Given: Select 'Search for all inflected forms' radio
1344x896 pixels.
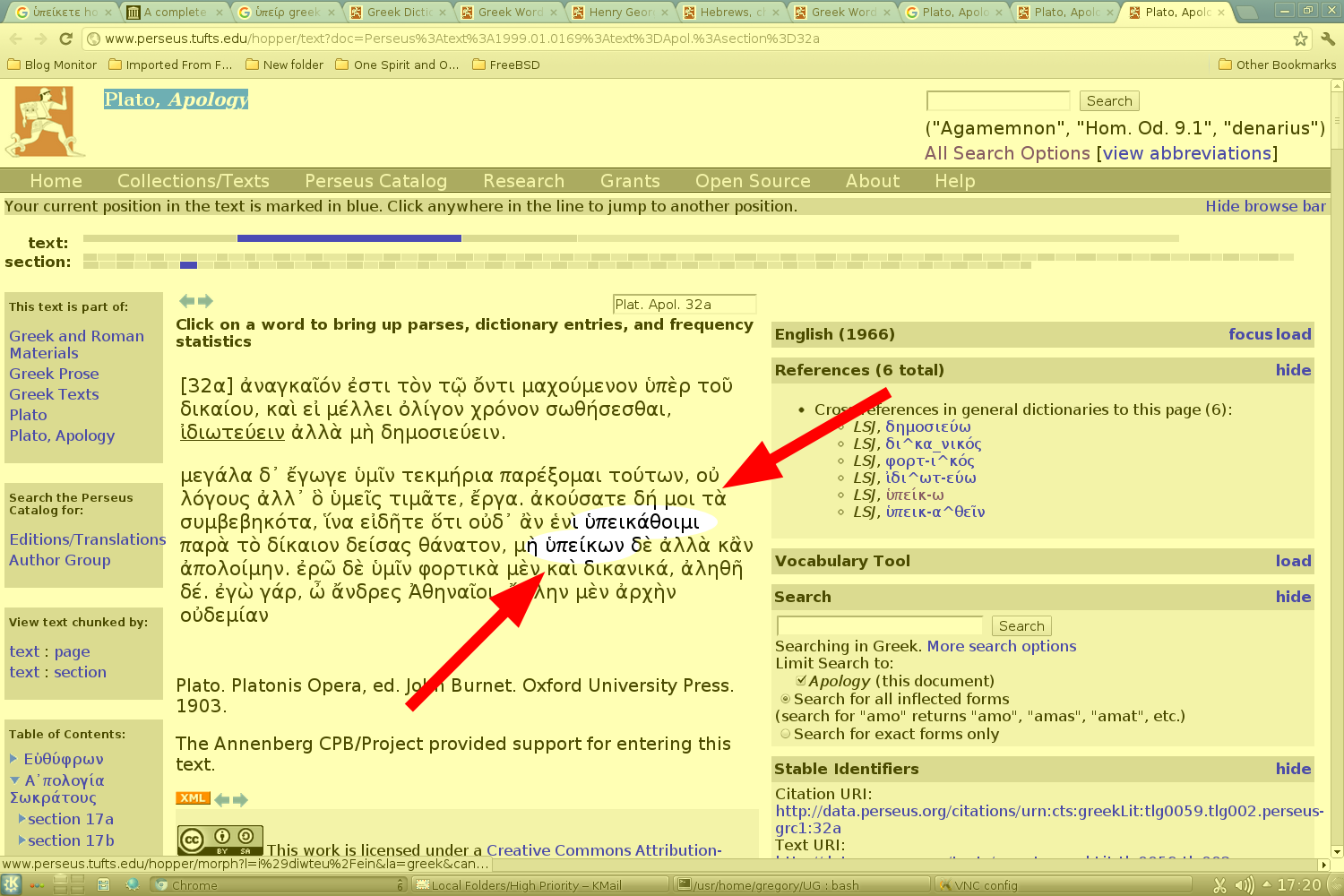Looking at the screenshot, I should pos(786,699).
